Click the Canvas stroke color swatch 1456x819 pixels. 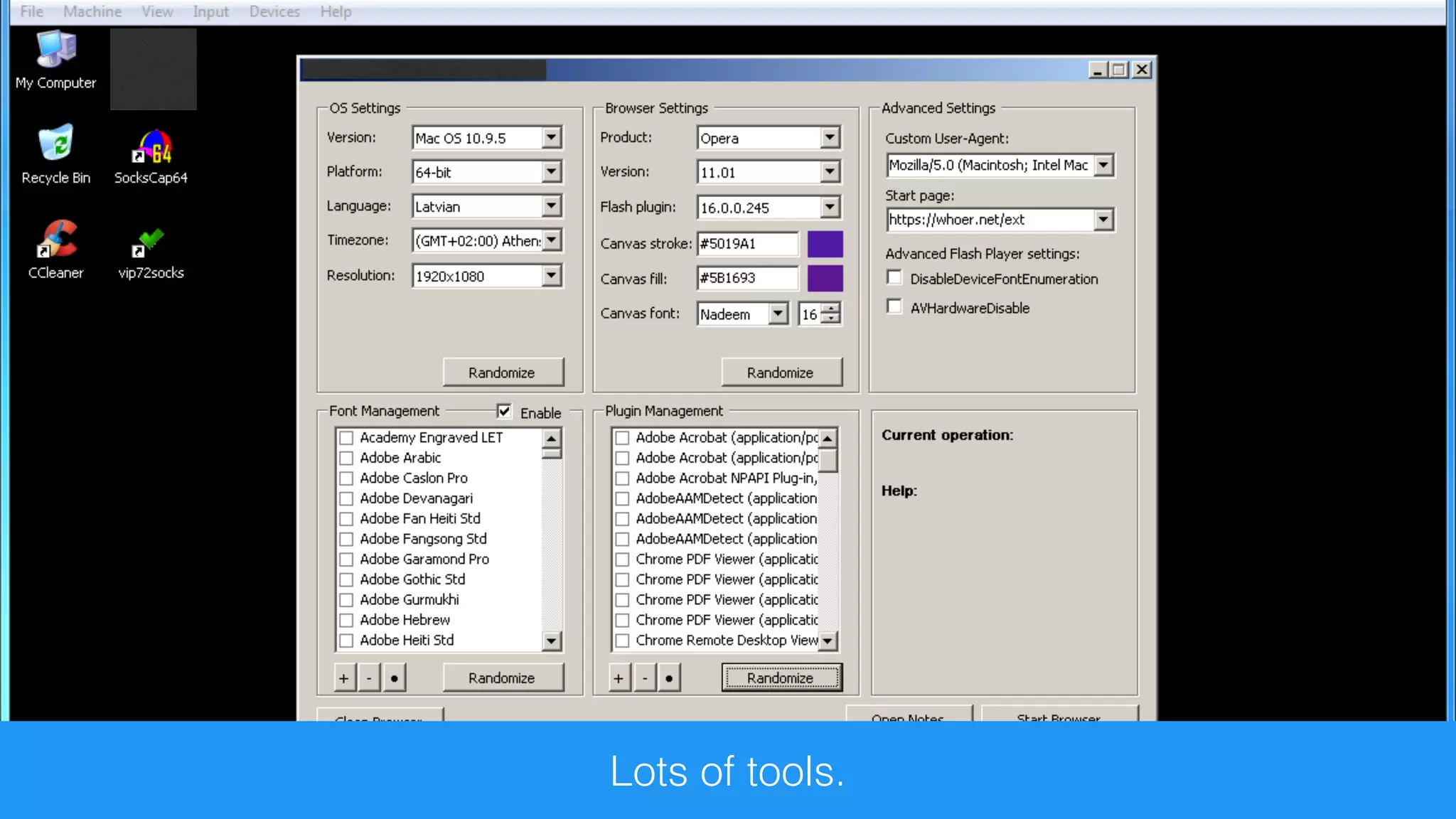coord(825,244)
